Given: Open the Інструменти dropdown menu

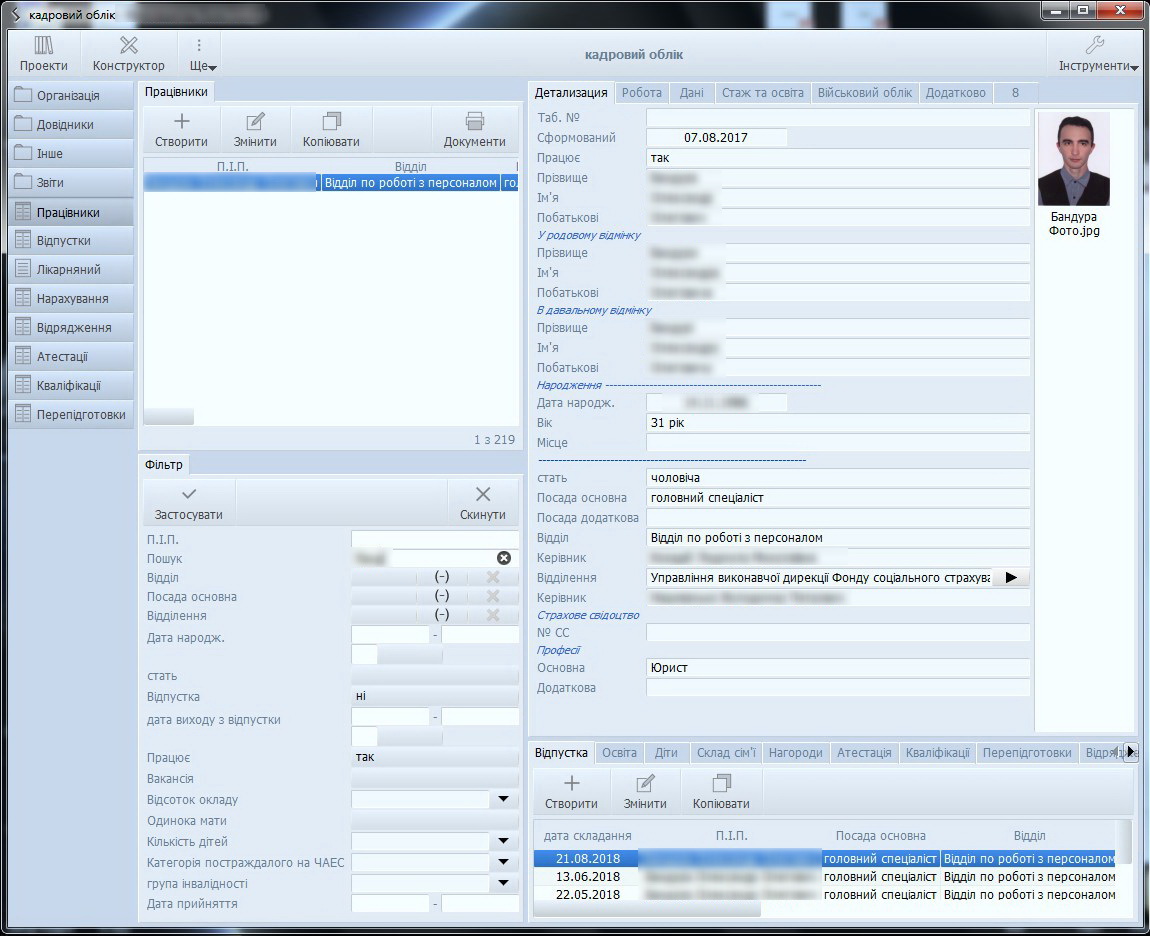Looking at the screenshot, I should 1096,54.
